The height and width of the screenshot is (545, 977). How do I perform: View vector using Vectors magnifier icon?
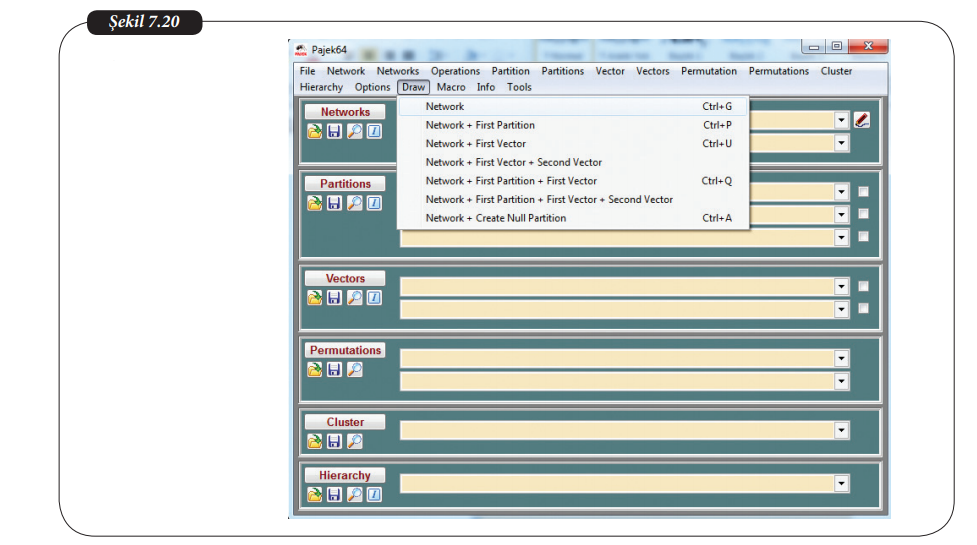354,298
